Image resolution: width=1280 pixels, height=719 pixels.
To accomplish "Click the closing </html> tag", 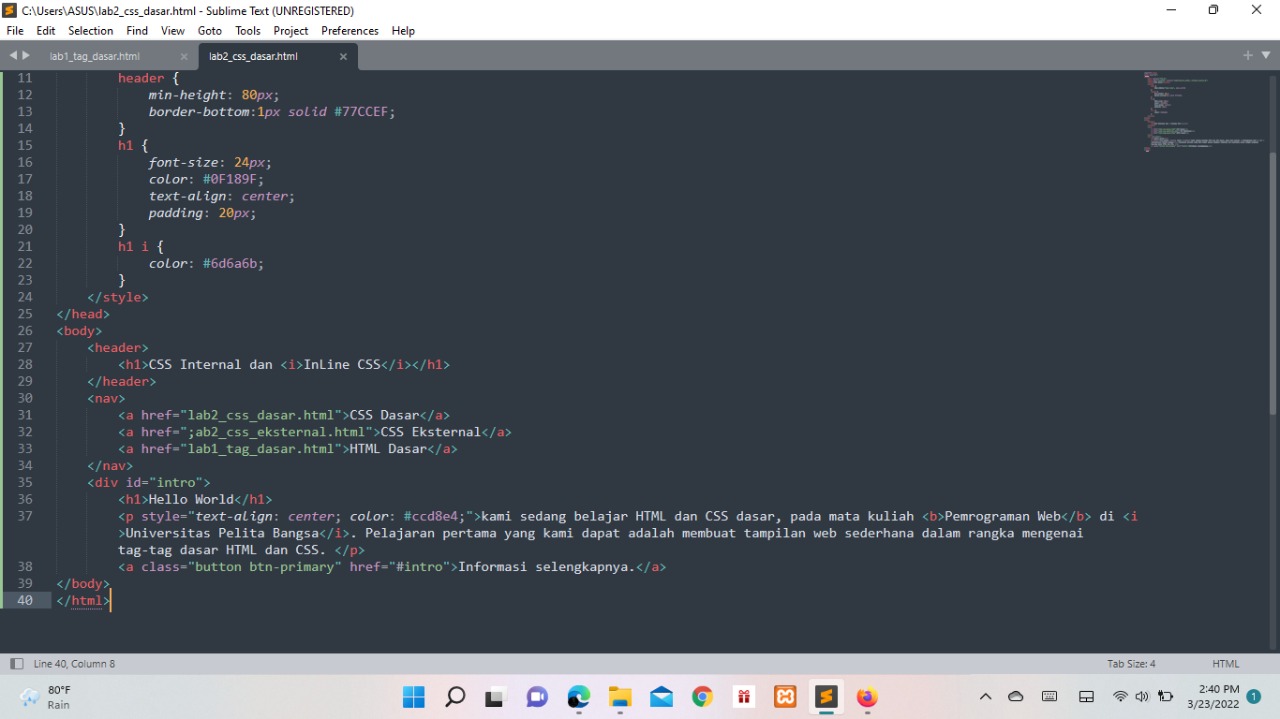I will click(83, 600).
